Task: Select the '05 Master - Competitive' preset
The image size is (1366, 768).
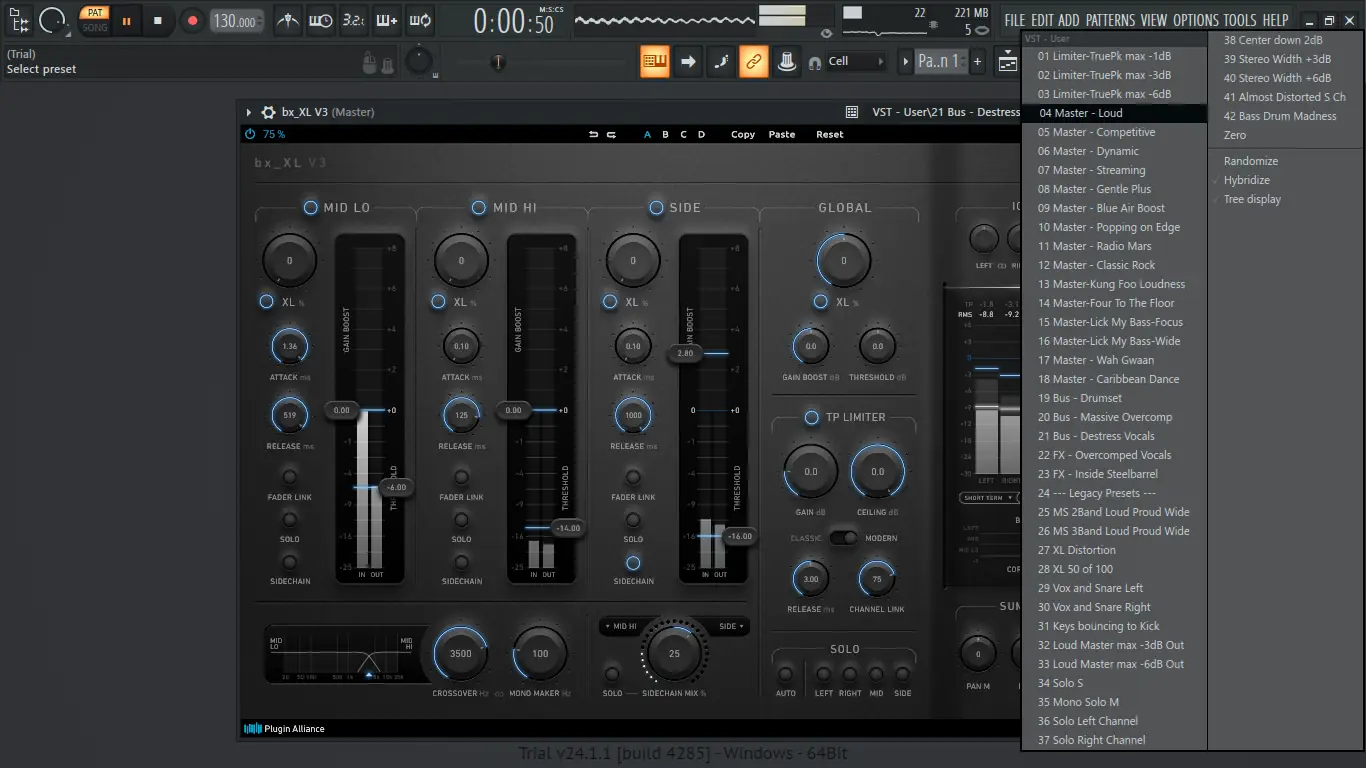Action: coord(1096,132)
